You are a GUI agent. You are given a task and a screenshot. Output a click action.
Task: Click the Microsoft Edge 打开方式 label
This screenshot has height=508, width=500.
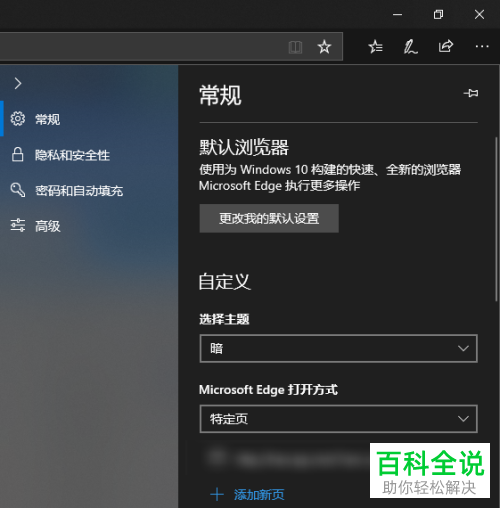pos(268,390)
